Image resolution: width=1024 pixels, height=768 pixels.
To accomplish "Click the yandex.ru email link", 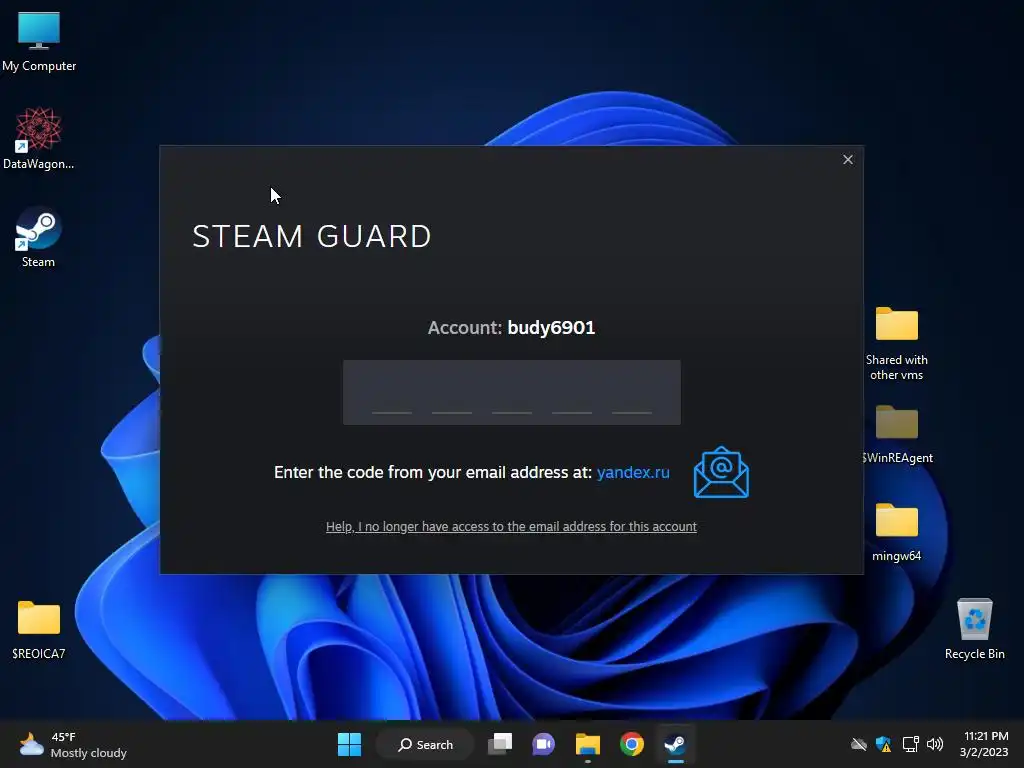I will [633, 472].
